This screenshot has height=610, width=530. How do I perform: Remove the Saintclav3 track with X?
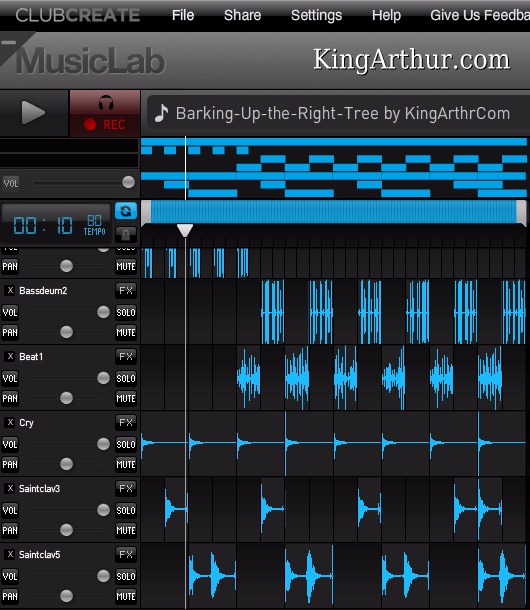[x=10, y=489]
